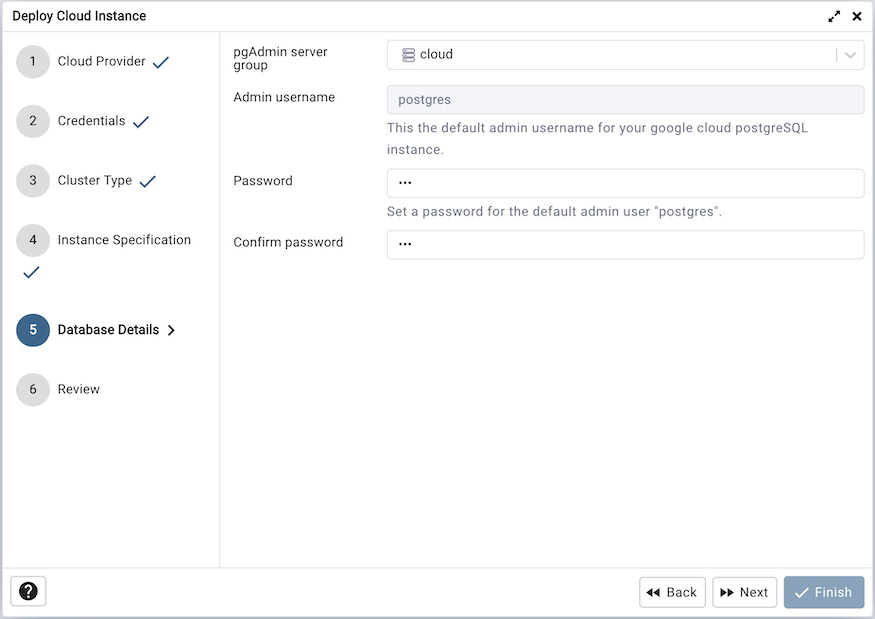This screenshot has height=619, width=875.
Task: Click the Finish button's check icon
Action: point(803,592)
